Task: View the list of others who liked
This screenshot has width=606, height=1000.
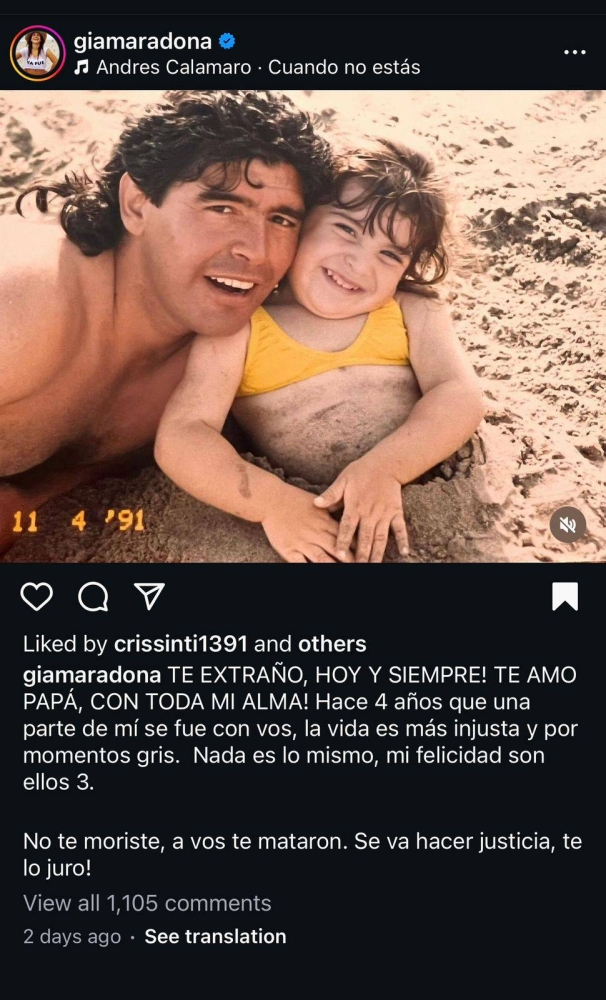Action: pos(332,644)
